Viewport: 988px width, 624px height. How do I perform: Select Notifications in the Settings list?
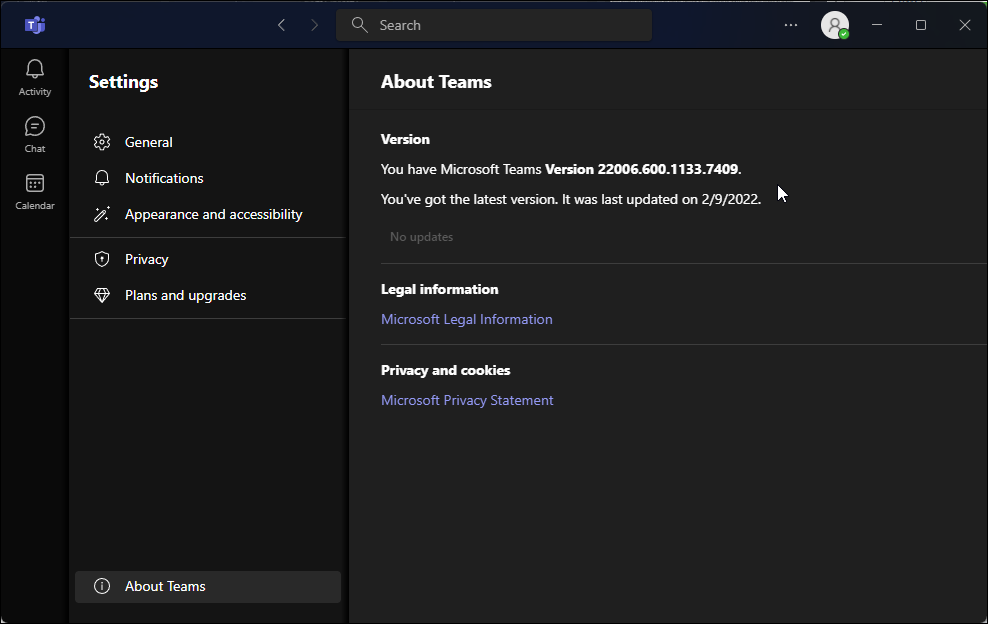point(164,178)
